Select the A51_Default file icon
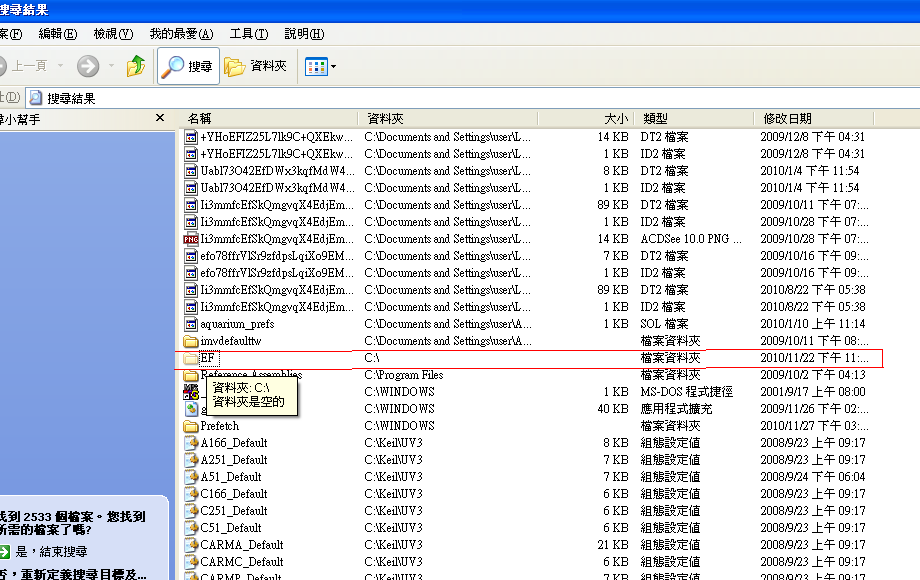Screen dimensions: 920x580 point(190,477)
